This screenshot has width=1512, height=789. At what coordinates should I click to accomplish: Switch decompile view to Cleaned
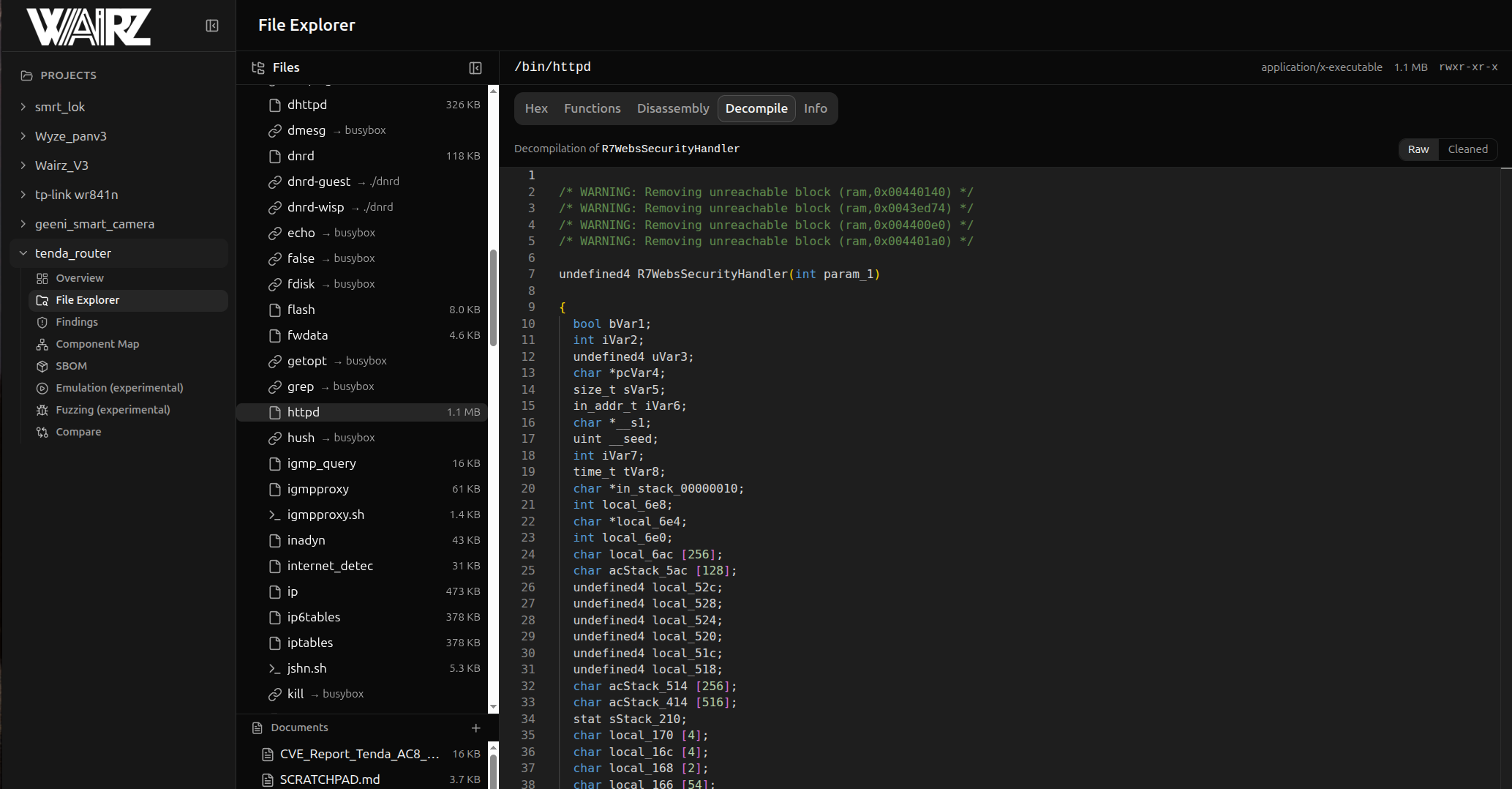coord(1467,149)
